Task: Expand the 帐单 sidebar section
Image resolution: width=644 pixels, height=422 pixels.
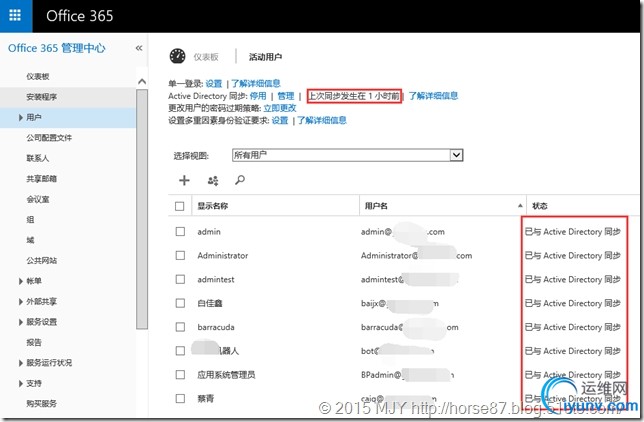Action: tap(21, 281)
